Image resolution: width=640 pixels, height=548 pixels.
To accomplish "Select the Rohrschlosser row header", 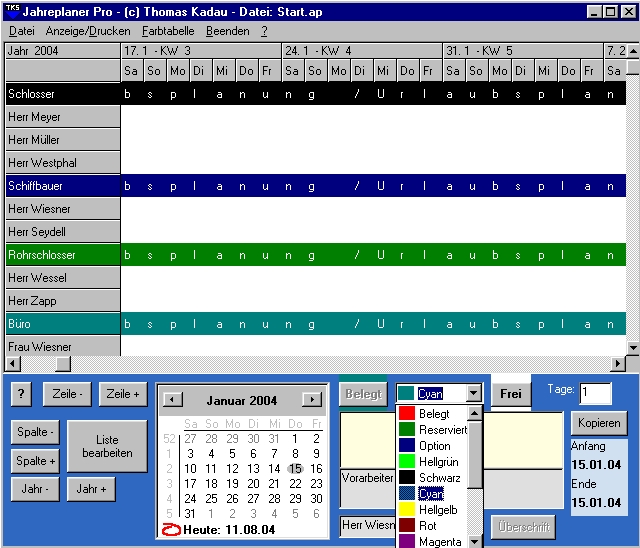I will coord(62,255).
